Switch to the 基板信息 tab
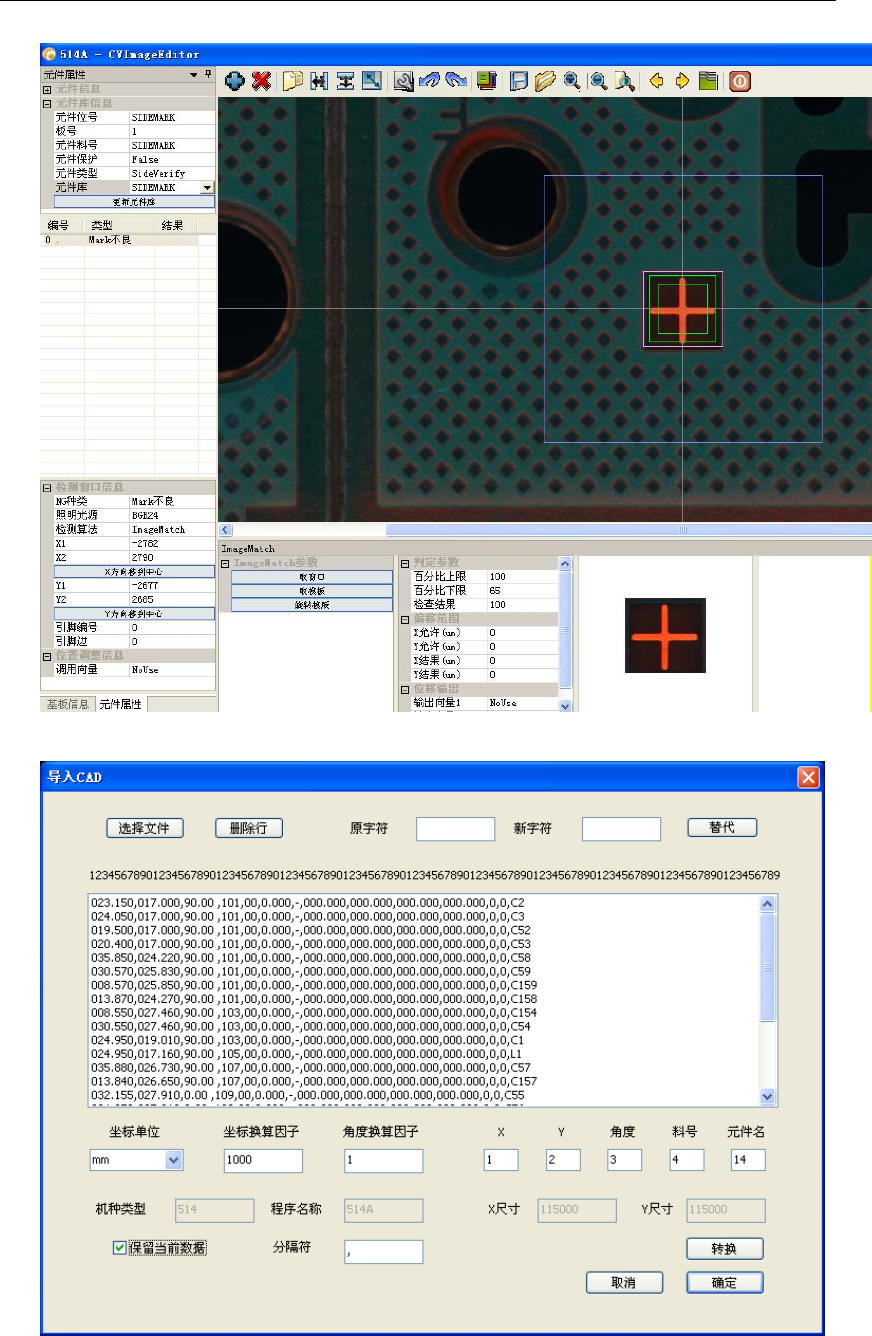This screenshot has width=872, height=1336. 66,704
